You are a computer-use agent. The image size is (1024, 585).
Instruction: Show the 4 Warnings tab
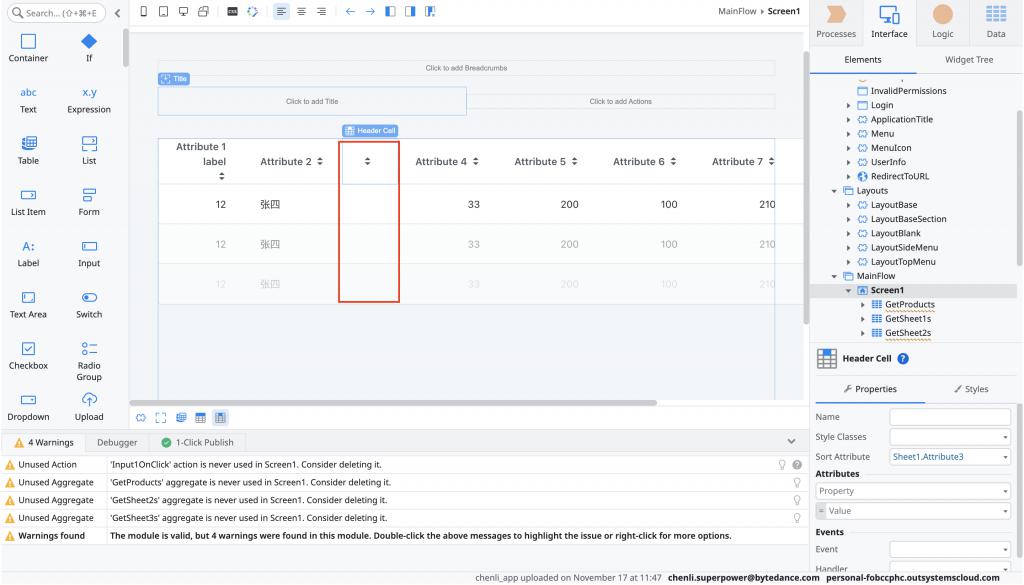(x=44, y=442)
